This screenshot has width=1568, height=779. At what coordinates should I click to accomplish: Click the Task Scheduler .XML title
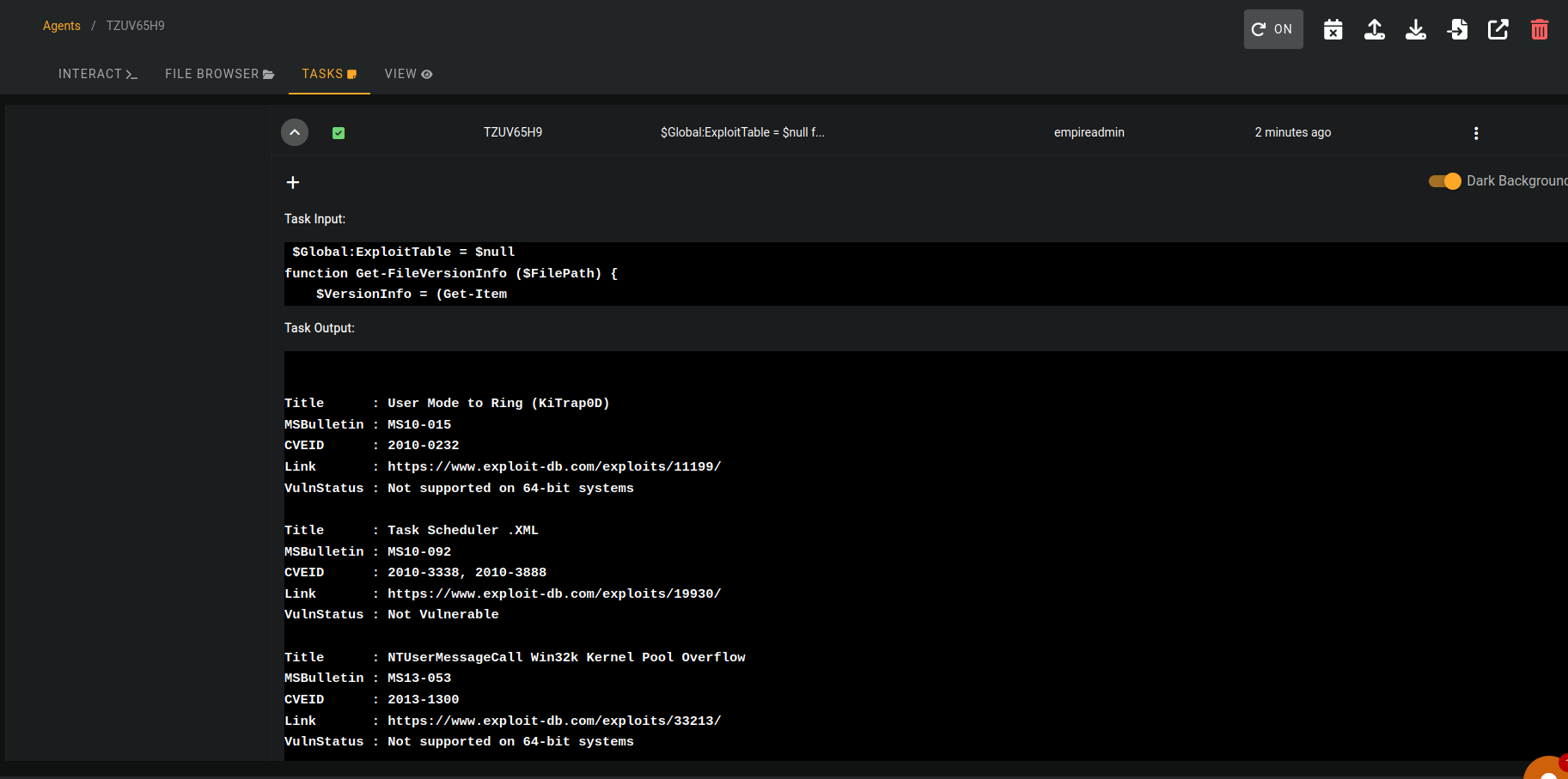click(x=463, y=530)
